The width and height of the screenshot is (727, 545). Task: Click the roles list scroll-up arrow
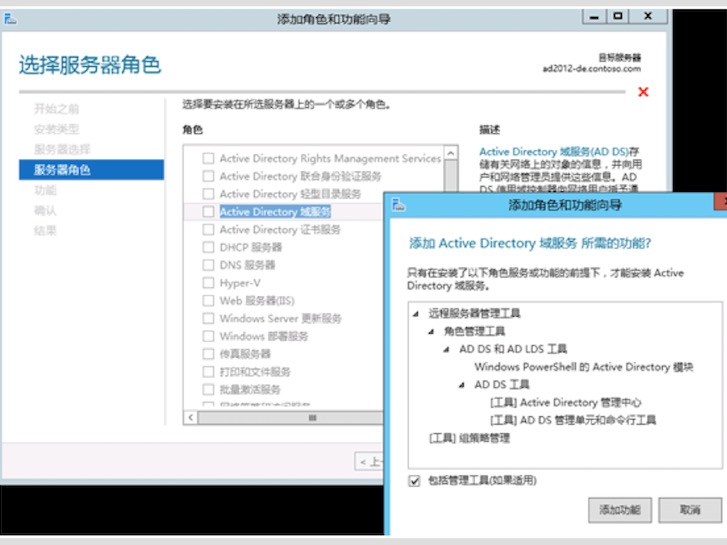tap(451, 153)
